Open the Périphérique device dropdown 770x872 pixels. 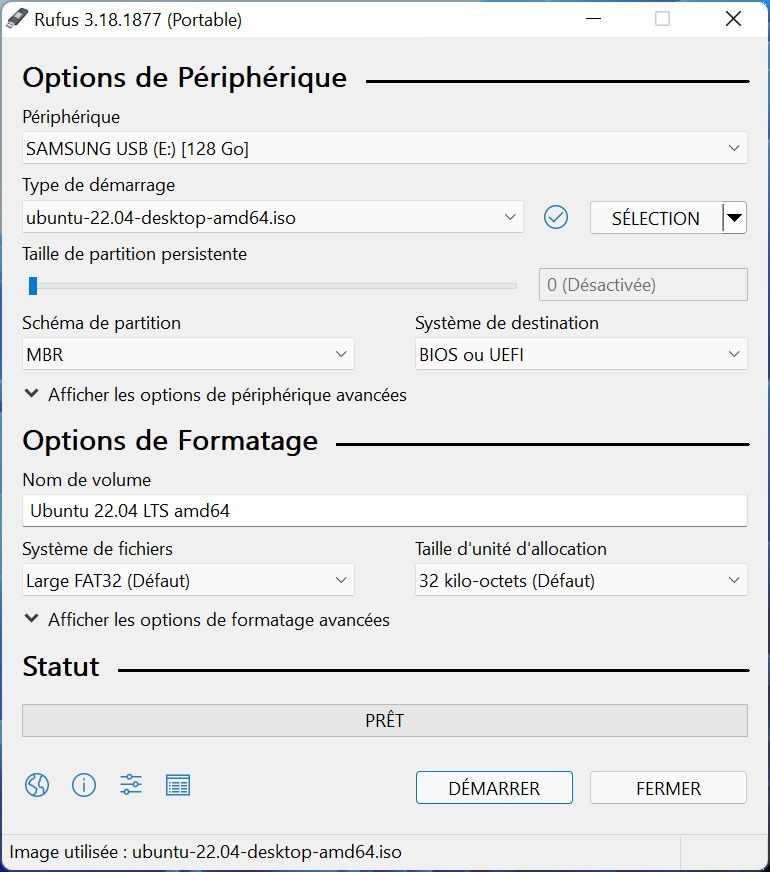point(385,148)
